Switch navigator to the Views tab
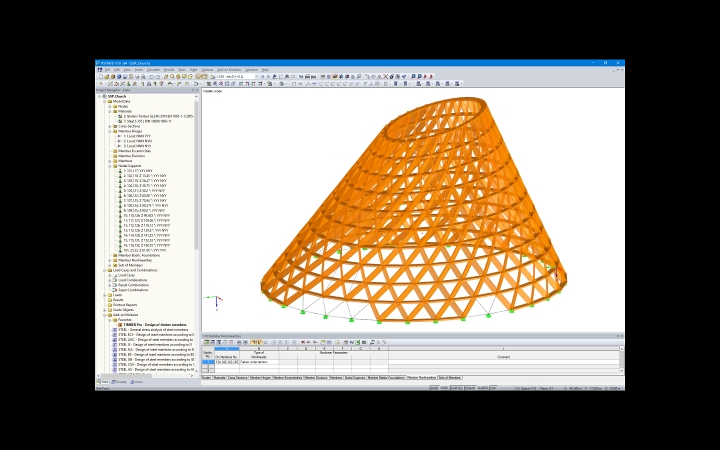Image resolution: width=720 pixels, height=450 pixels. tap(137, 382)
